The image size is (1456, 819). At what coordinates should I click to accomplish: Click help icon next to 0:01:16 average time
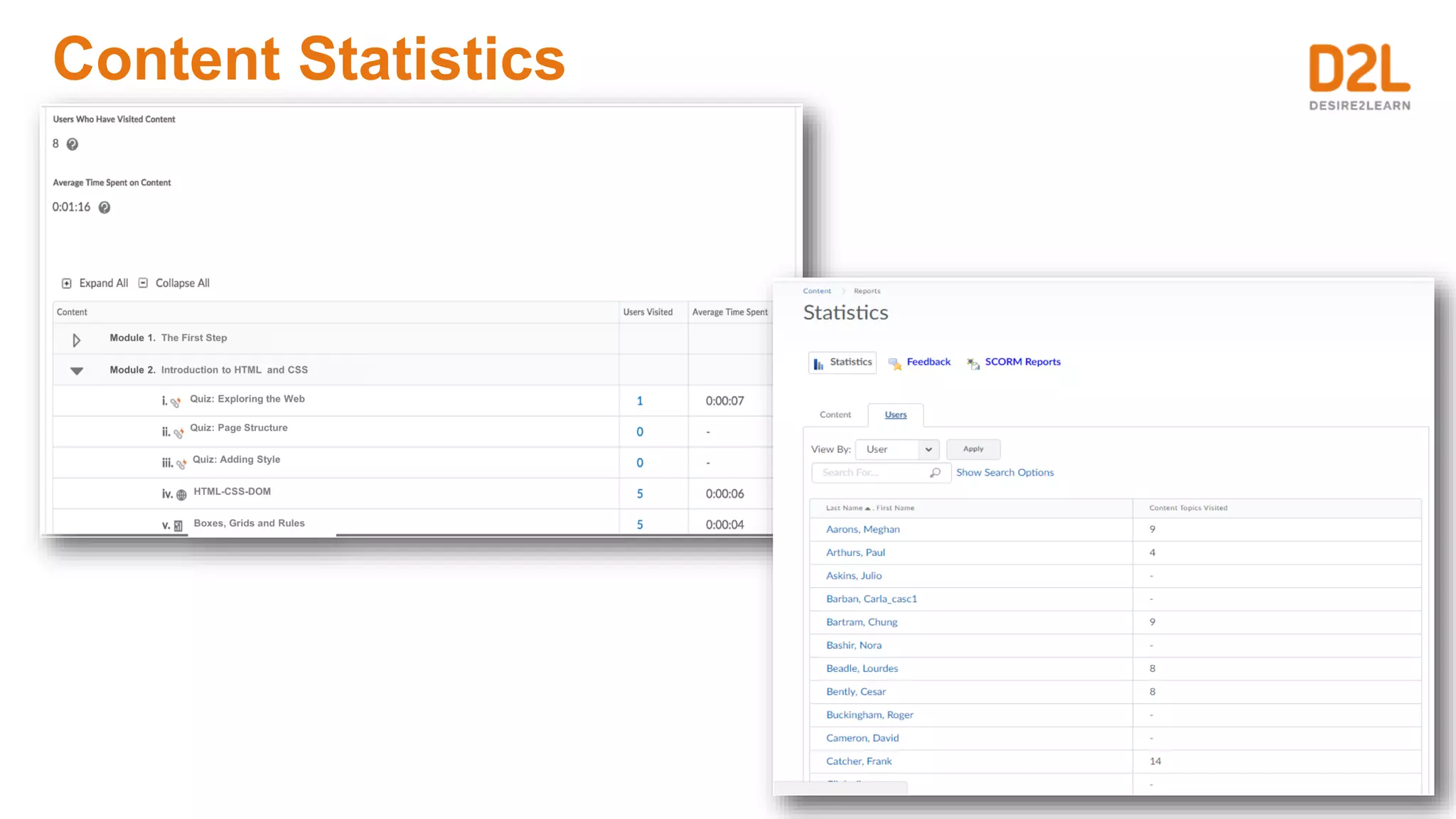pos(105,208)
